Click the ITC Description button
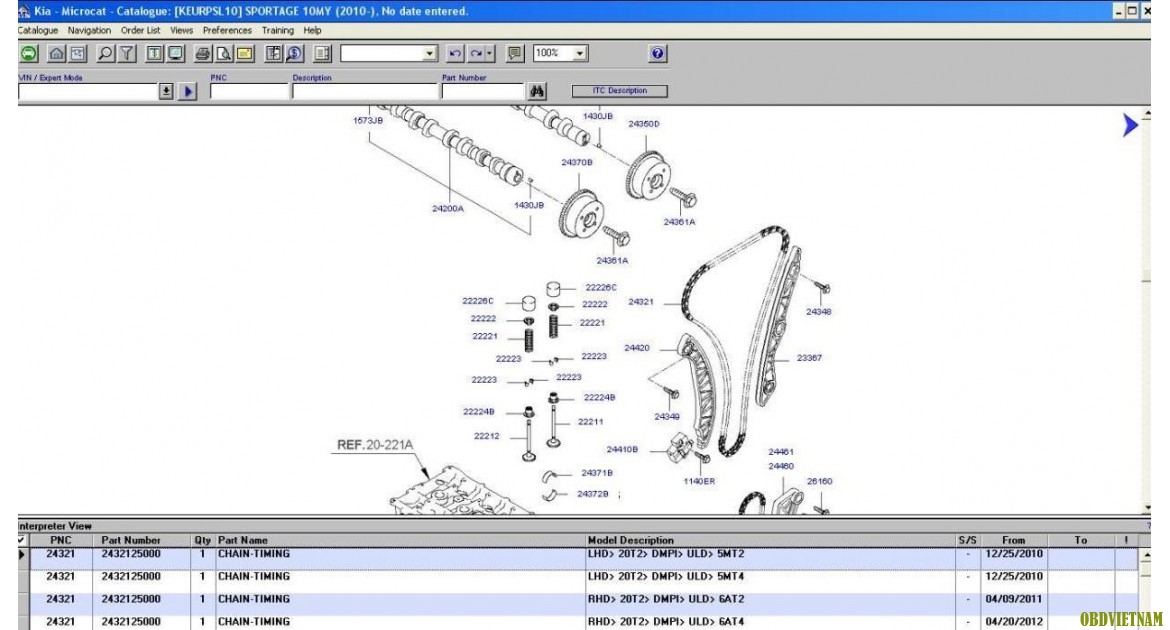Viewport: 1170px width, 630px height. (x=619, y=91)
